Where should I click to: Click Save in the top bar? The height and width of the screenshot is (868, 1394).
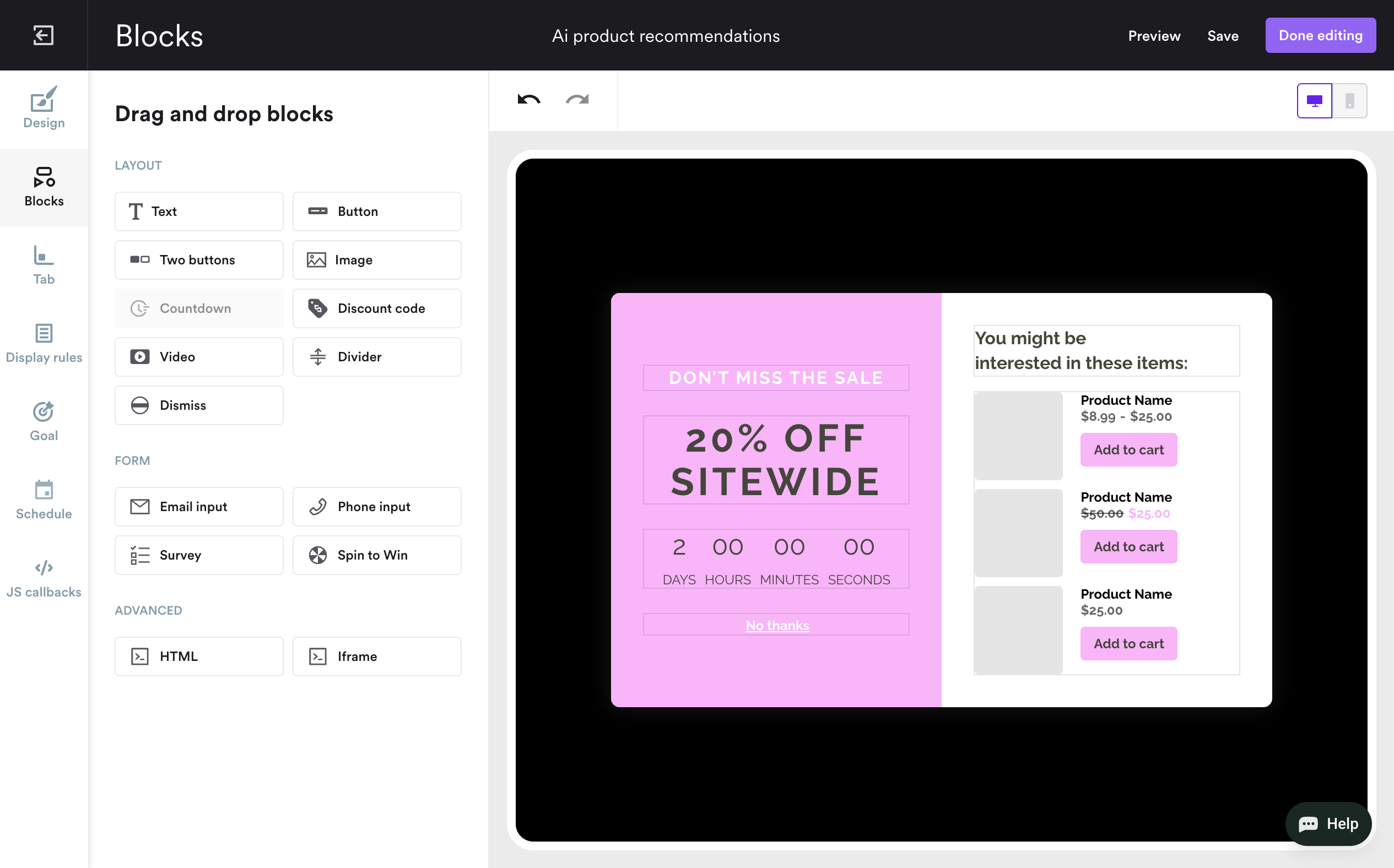(1222, 36)
